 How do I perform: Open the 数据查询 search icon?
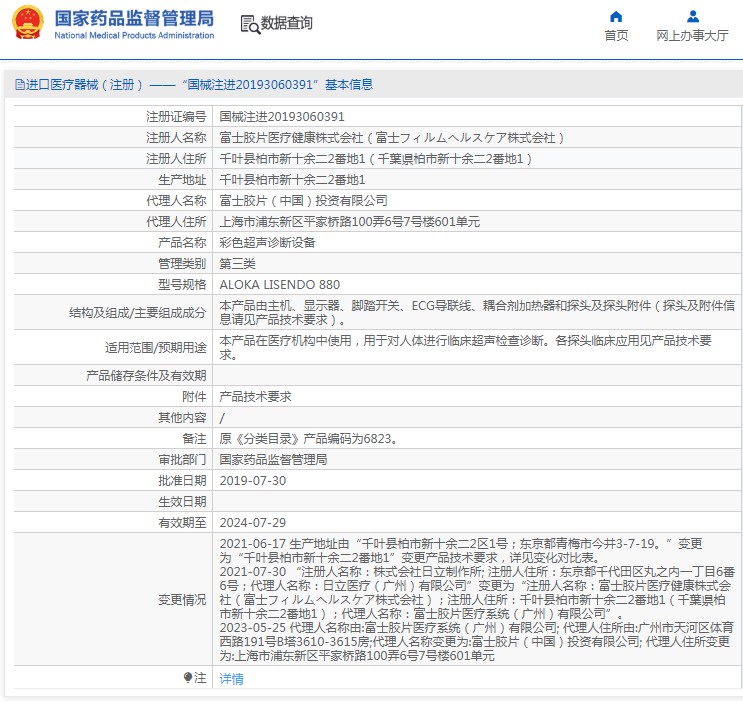pyautogui.click(x=250, y=24)
